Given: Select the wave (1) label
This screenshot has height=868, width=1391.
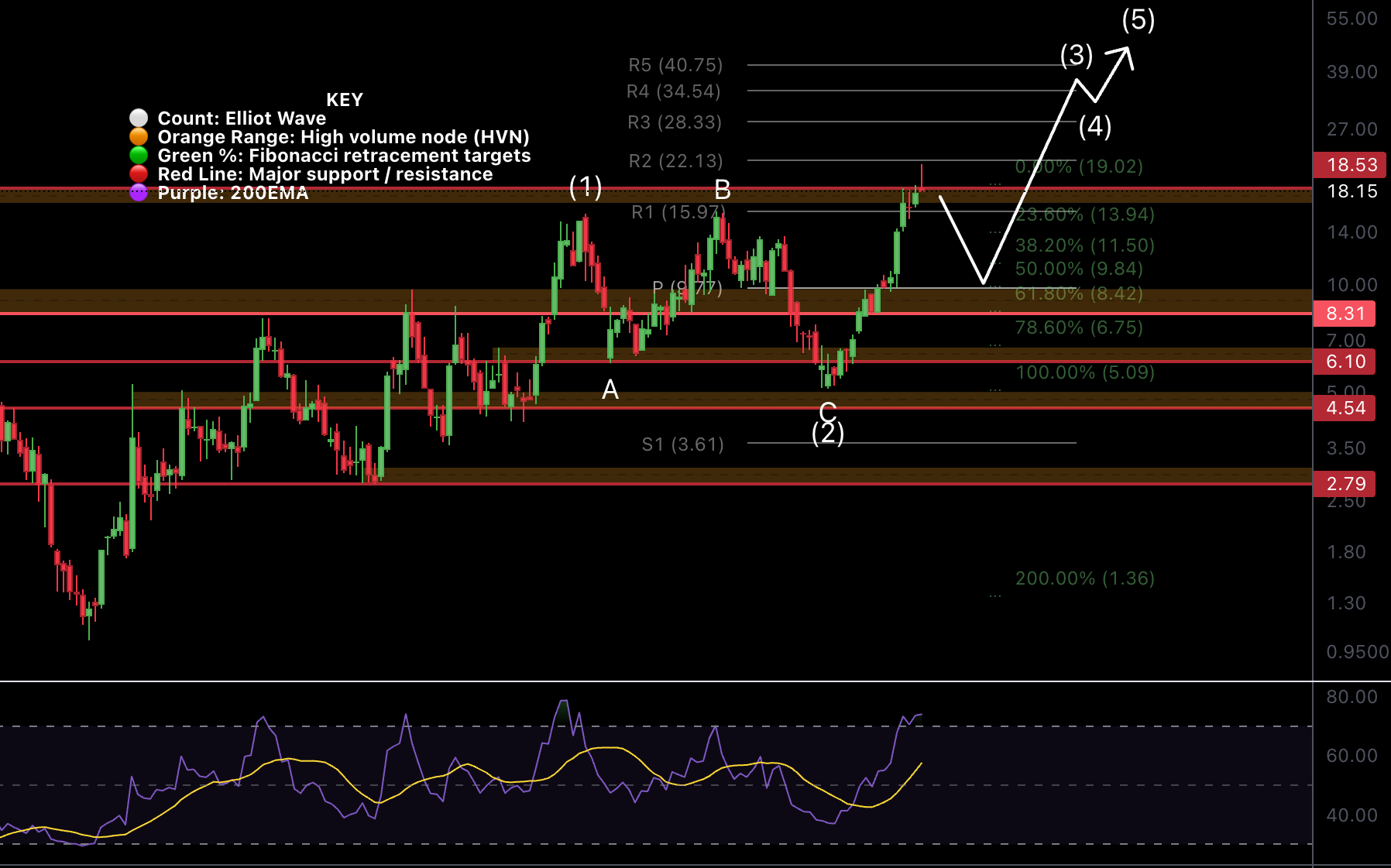Looking at the screenshot, I should pyautogui.click(x=586, y=187).
